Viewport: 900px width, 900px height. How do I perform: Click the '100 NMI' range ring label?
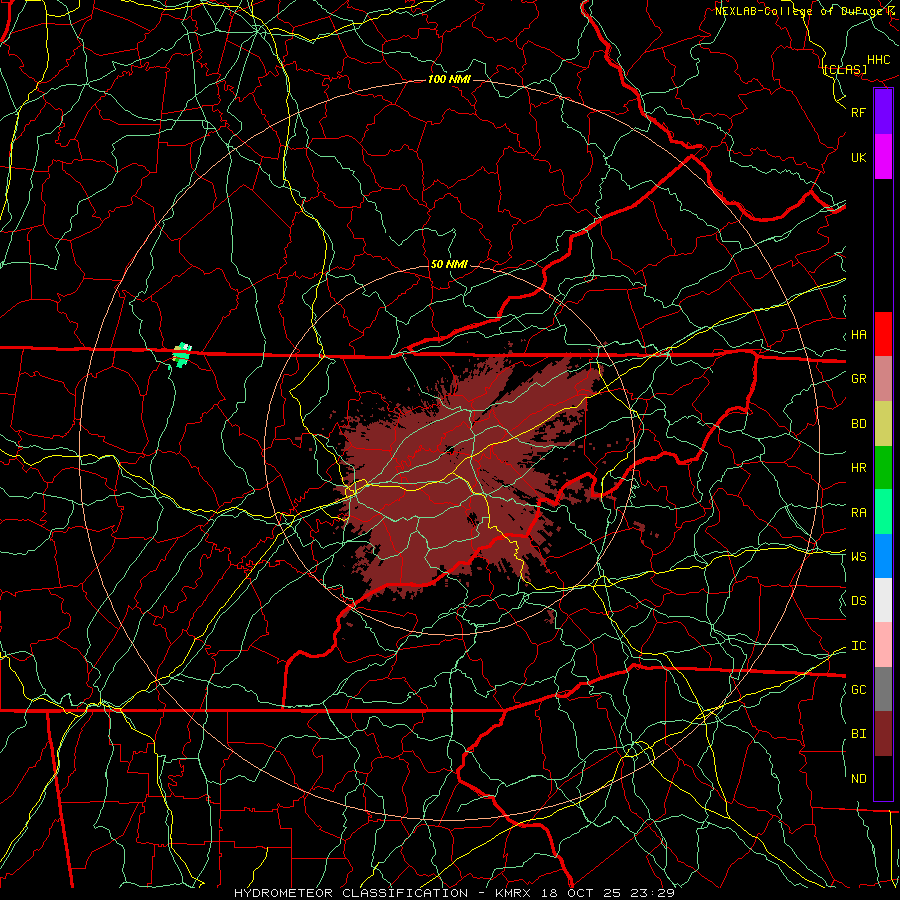[x=449, y=79]
